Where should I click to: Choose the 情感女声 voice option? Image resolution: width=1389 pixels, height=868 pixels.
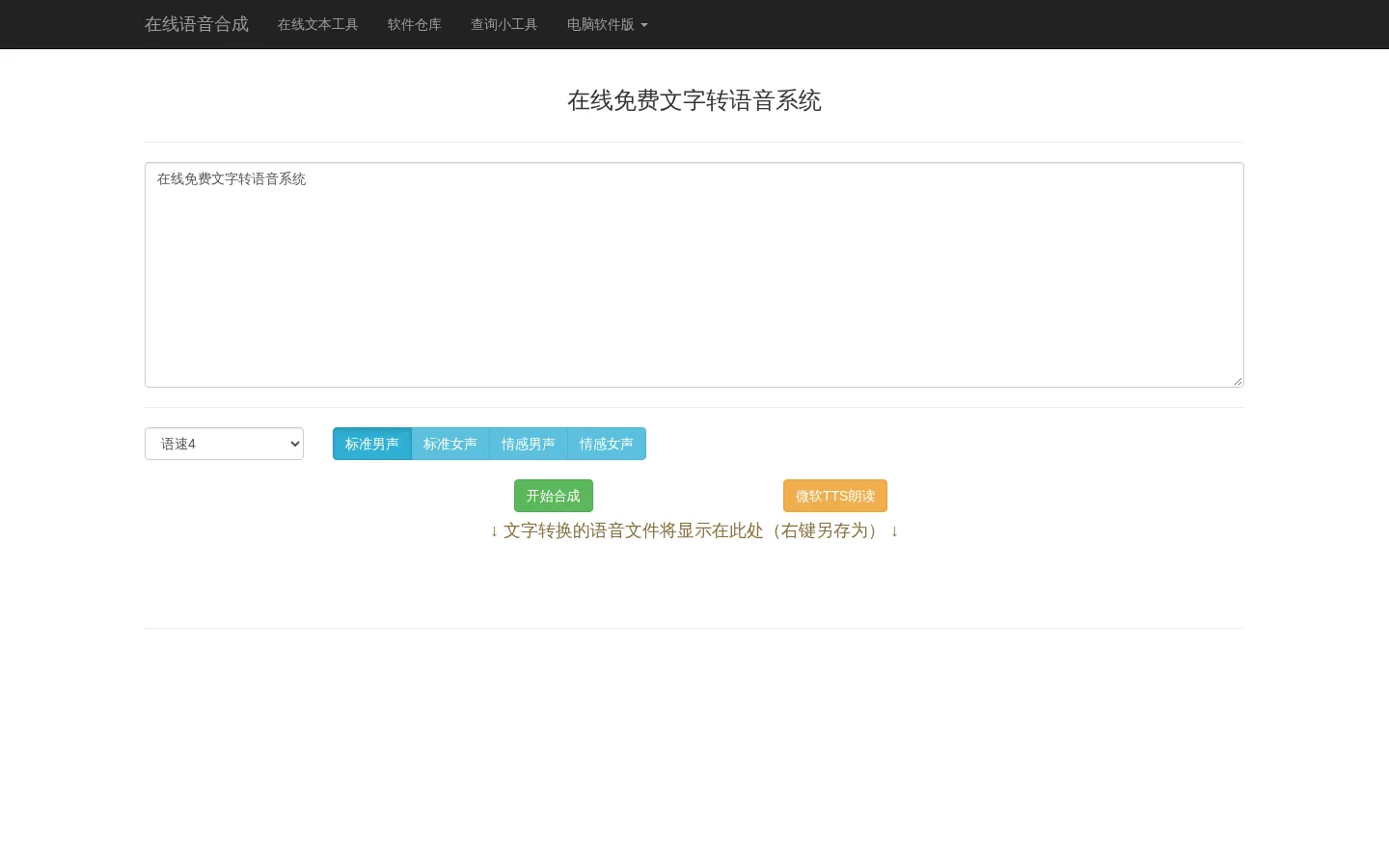tap(607, 444)
